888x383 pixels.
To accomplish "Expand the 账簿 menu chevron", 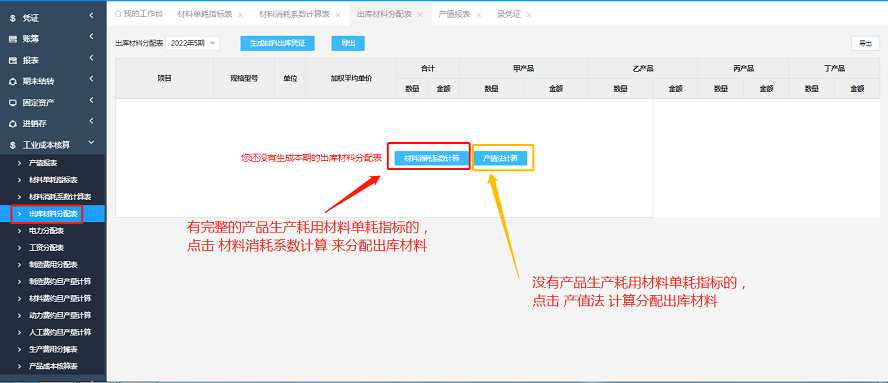I will pyautogui.click(x=91, y=37).
